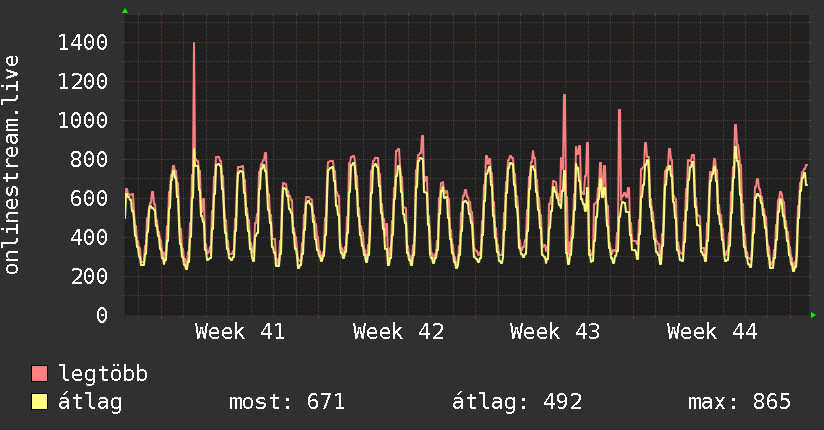The width and height of the screenshot is (824, 430).
Task: Click the 1000 y-axis value
Action: 83,120
